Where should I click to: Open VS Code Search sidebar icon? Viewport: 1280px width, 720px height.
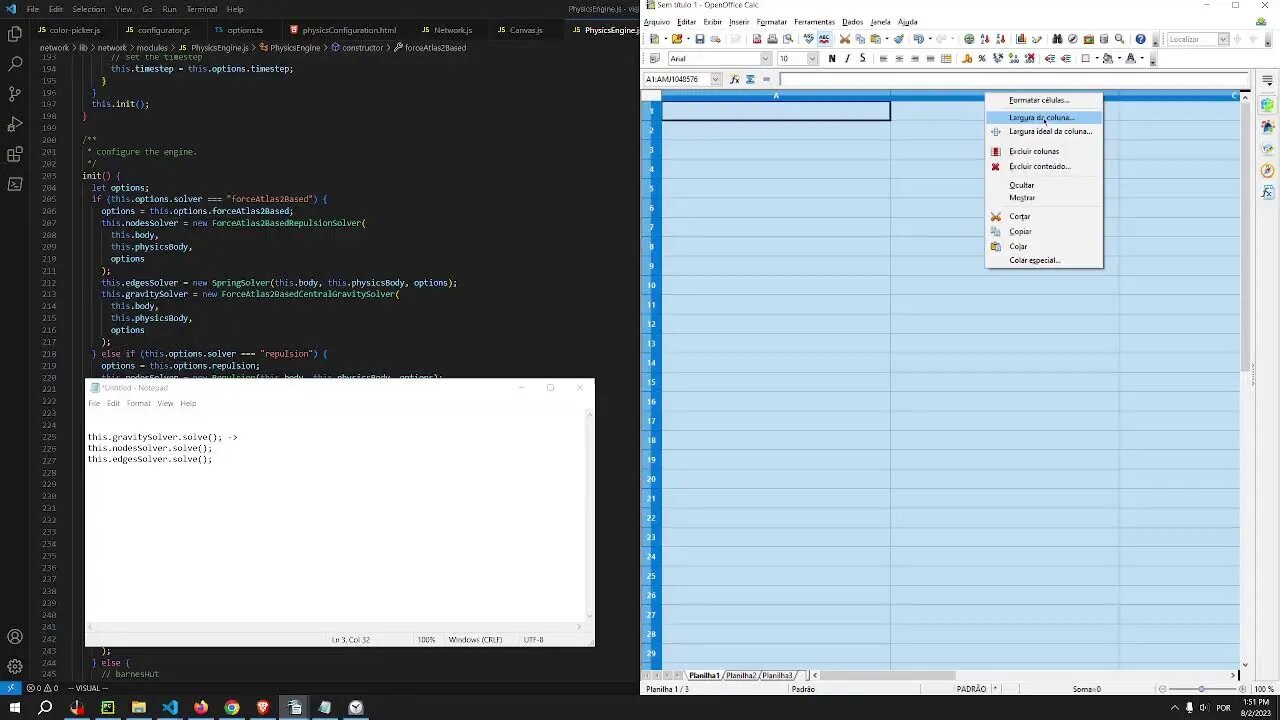15,63
